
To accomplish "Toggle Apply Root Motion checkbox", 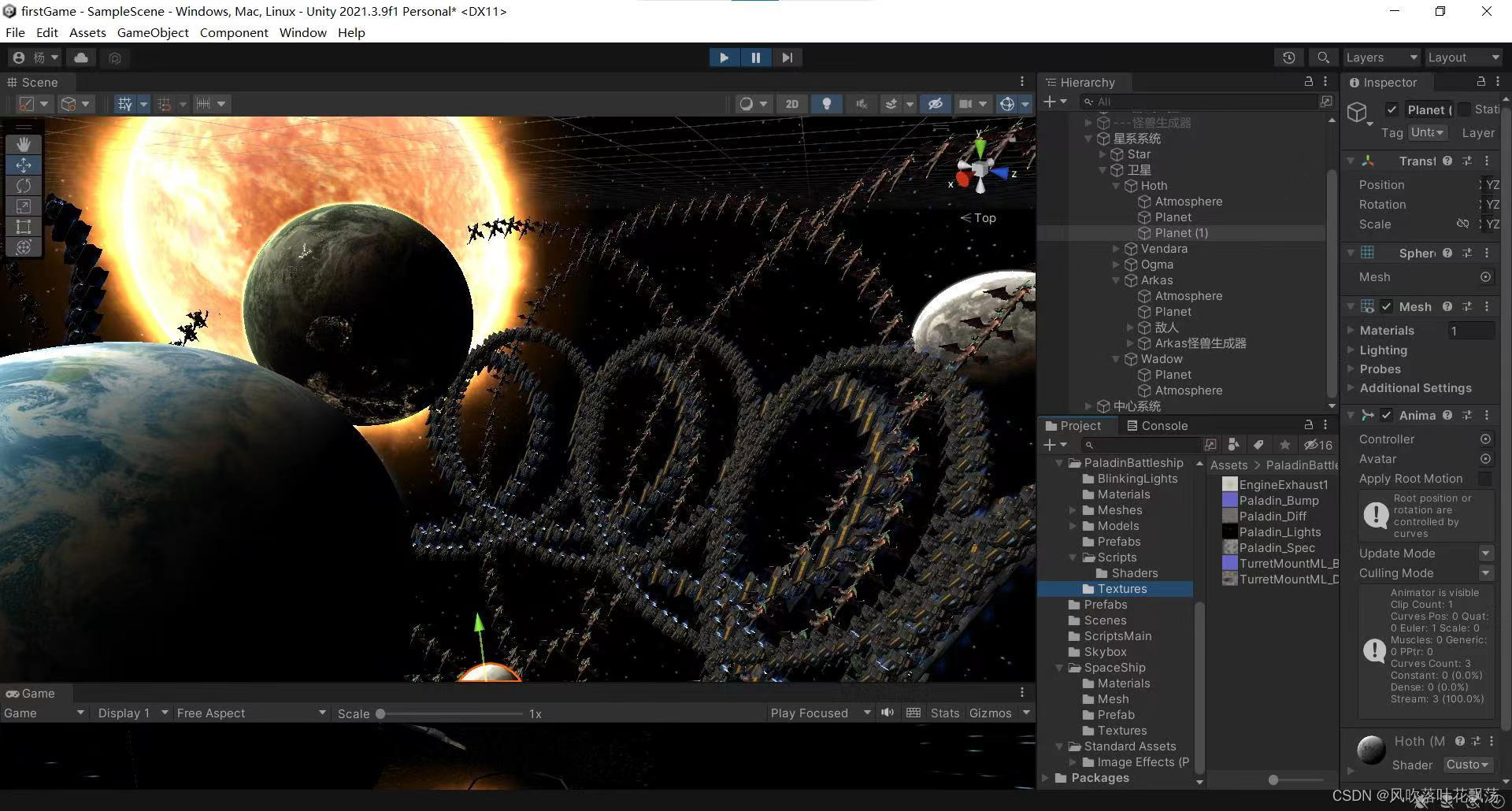I will (1484, 479).
